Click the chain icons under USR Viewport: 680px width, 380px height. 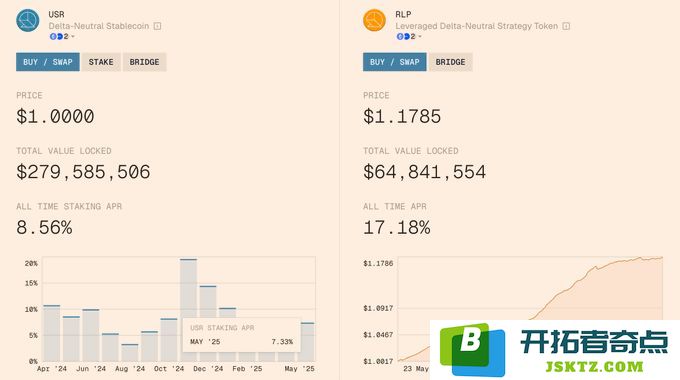[x=56, y=36]
